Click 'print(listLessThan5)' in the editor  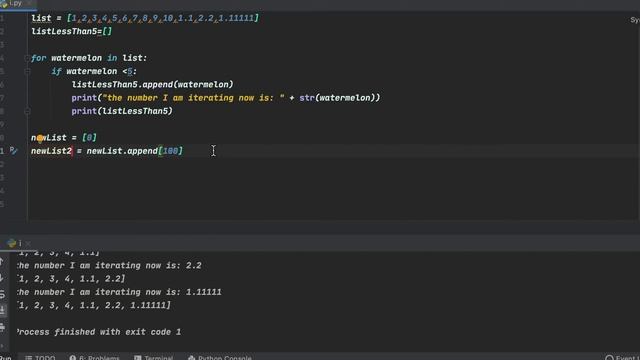pos(122,111)
